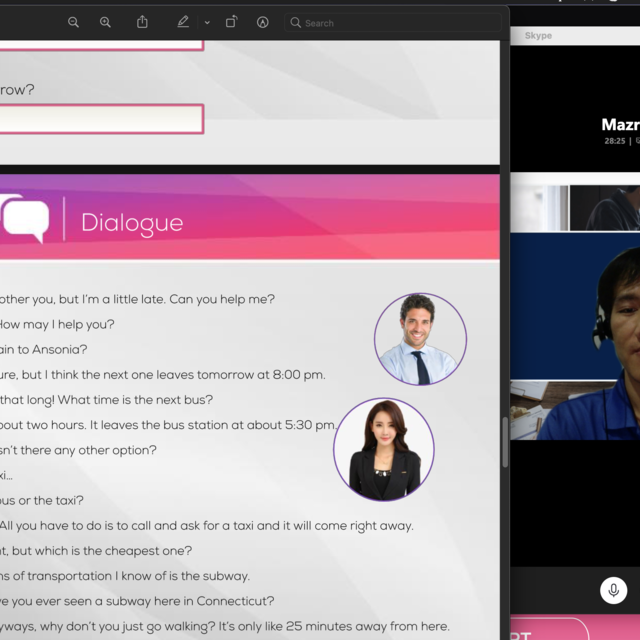The width and height of the screenshot is (640, 640).
Task: Click the Rotate page icon
Action: pos(231,22)
